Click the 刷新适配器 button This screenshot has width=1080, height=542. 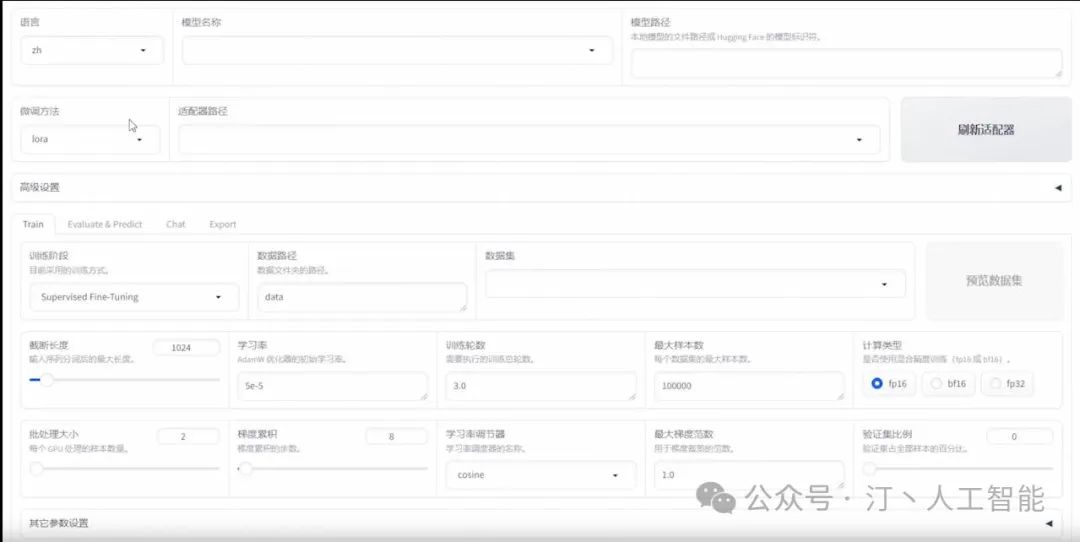tap(986, 129)
